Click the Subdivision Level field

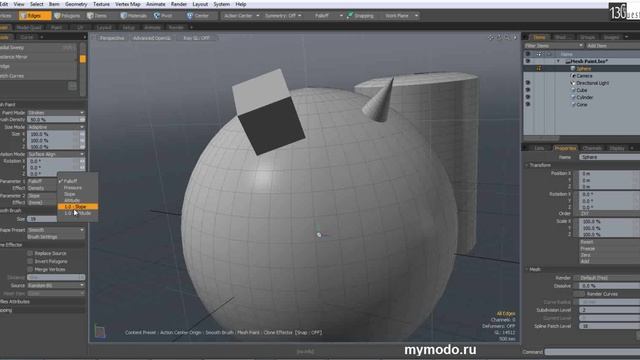610,310
